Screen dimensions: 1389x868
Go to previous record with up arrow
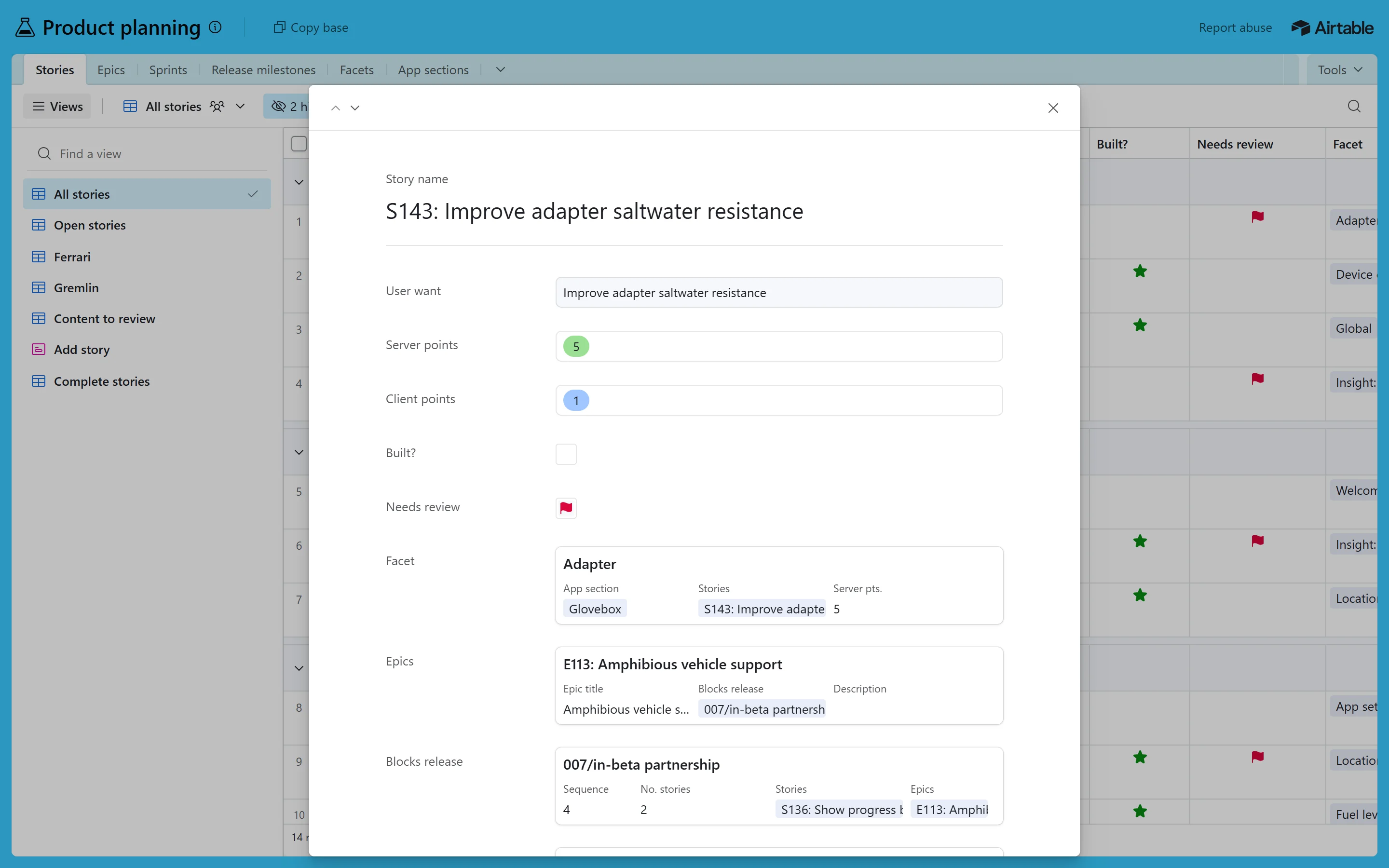[336, 108]
